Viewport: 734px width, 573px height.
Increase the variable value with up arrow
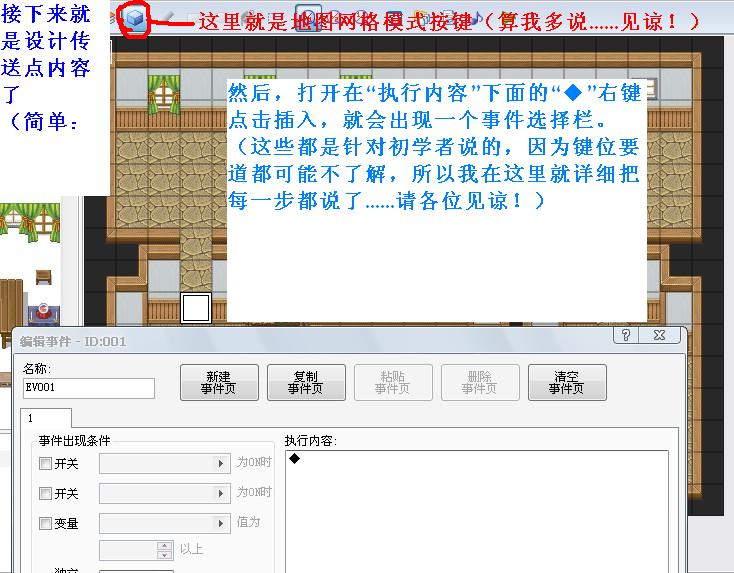point(164,545)
